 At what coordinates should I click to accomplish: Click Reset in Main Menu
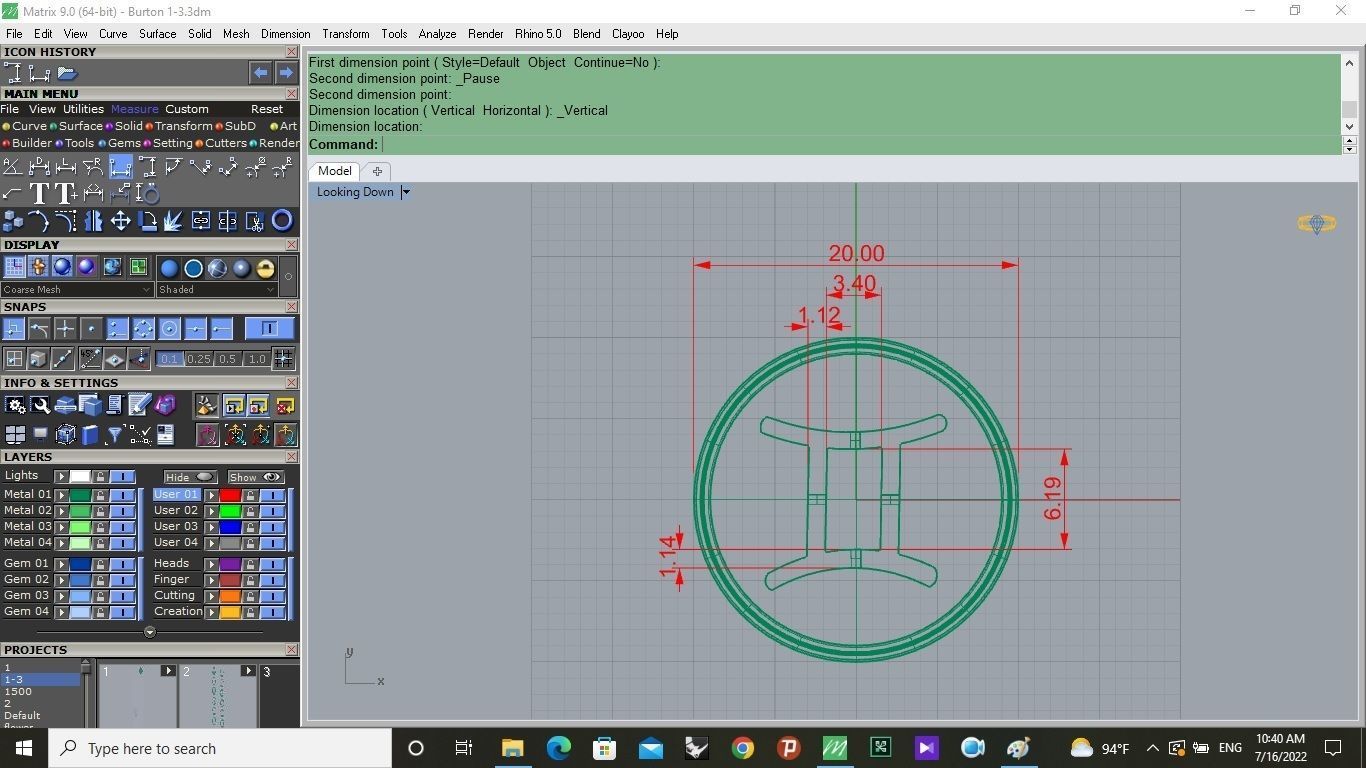[267, 109]
